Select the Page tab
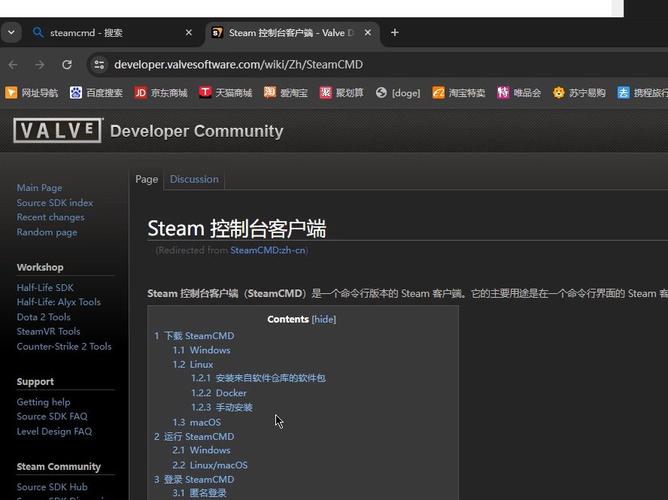Screen dimensions: 668x500 click(147, 179)
